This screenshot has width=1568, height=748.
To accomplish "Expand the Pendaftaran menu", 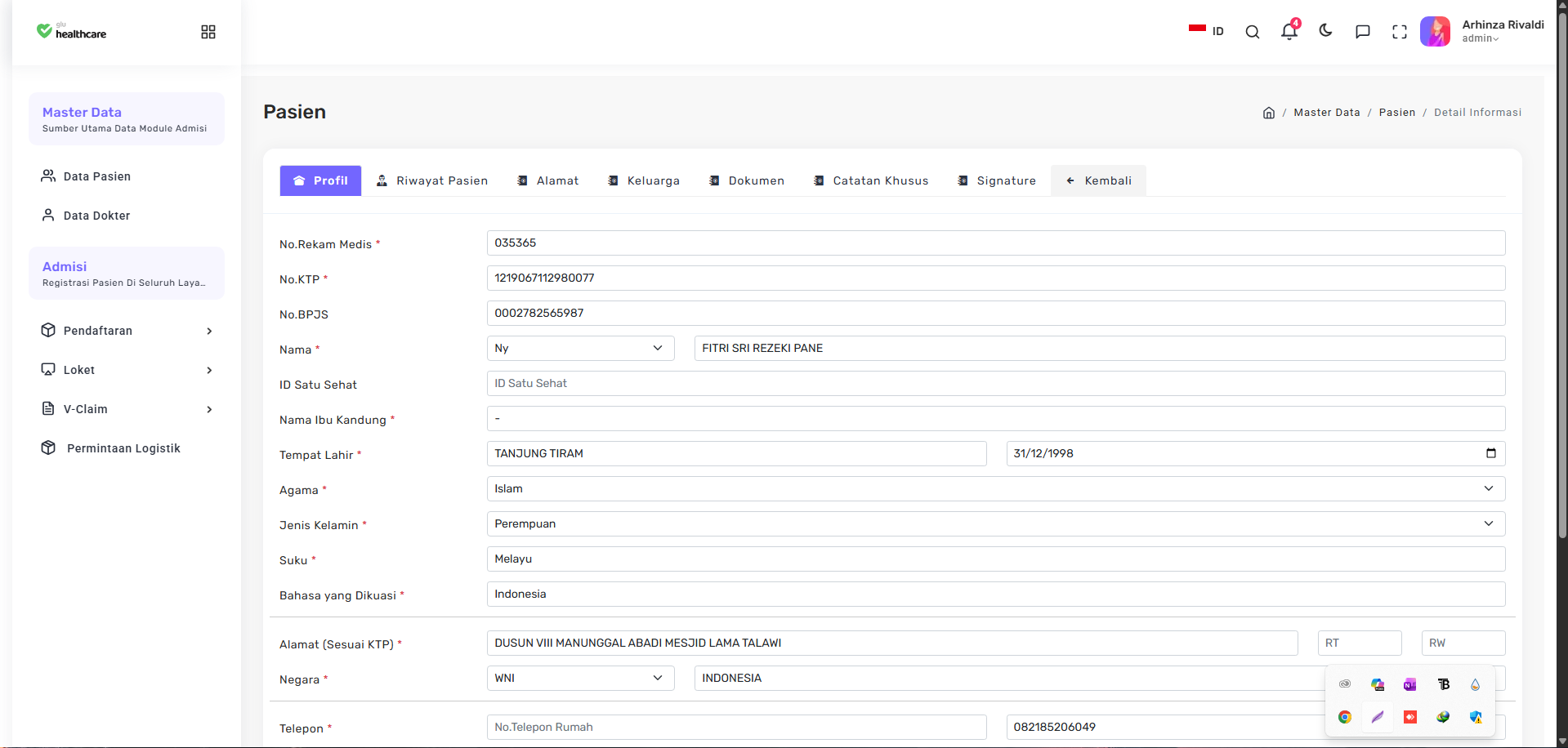I will point(127,331).
